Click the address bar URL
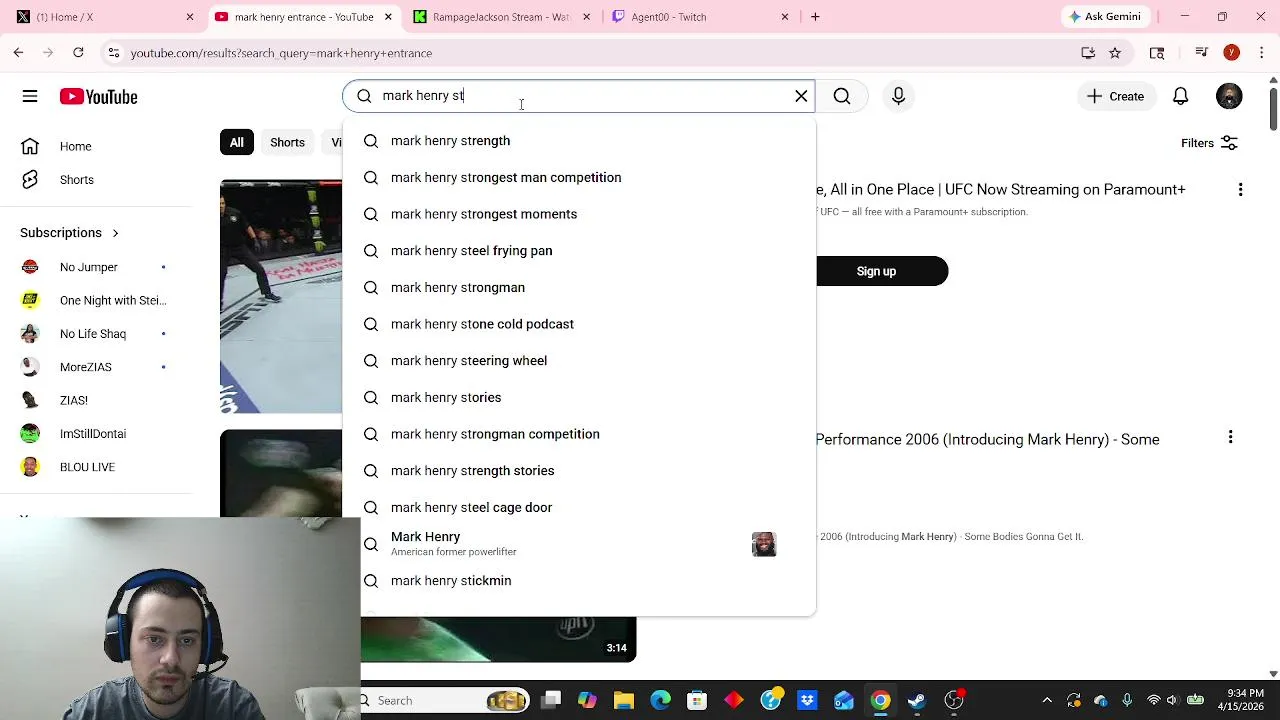1280x720 pixels. tap(281, 53)
